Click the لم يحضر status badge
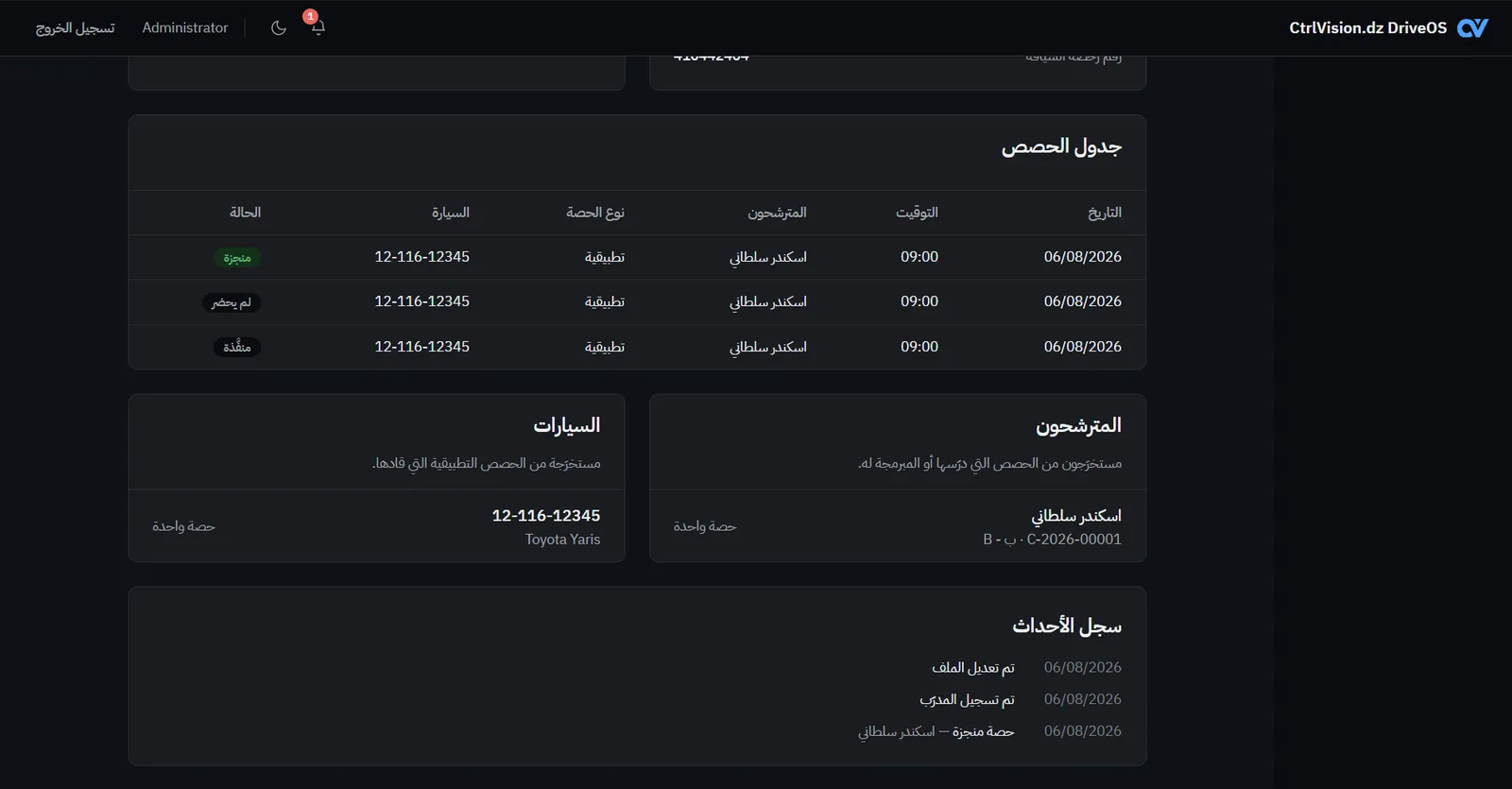The width and height of the screenshot is (1512, 789). coord(232,302)
